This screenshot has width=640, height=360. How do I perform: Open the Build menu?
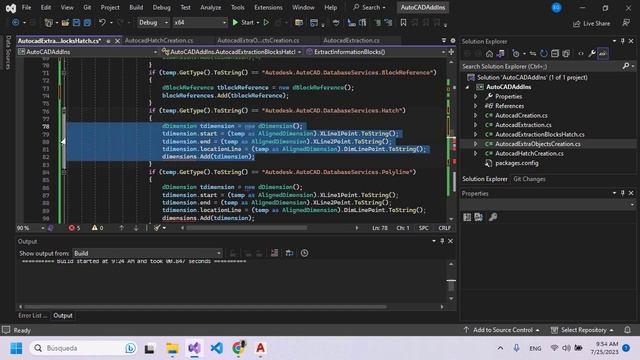coord(136,7)
